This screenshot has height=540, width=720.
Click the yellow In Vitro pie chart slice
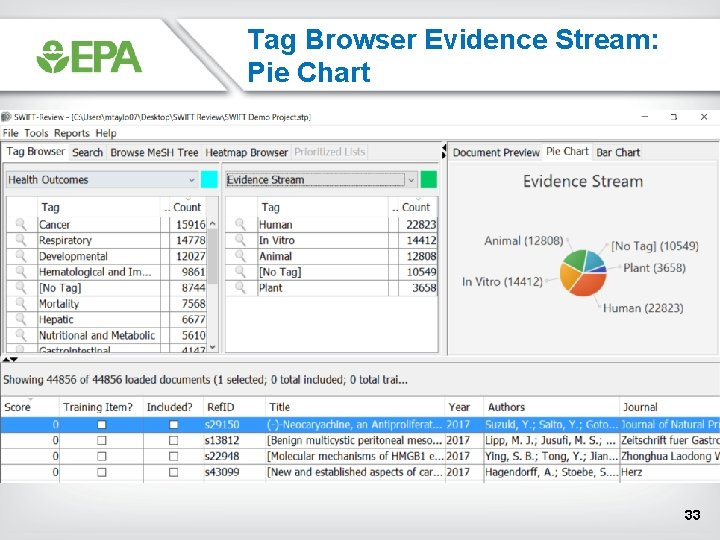(x=568, y=276)
